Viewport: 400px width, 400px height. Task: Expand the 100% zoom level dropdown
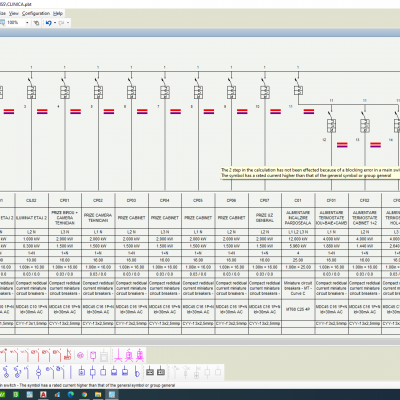27,23
